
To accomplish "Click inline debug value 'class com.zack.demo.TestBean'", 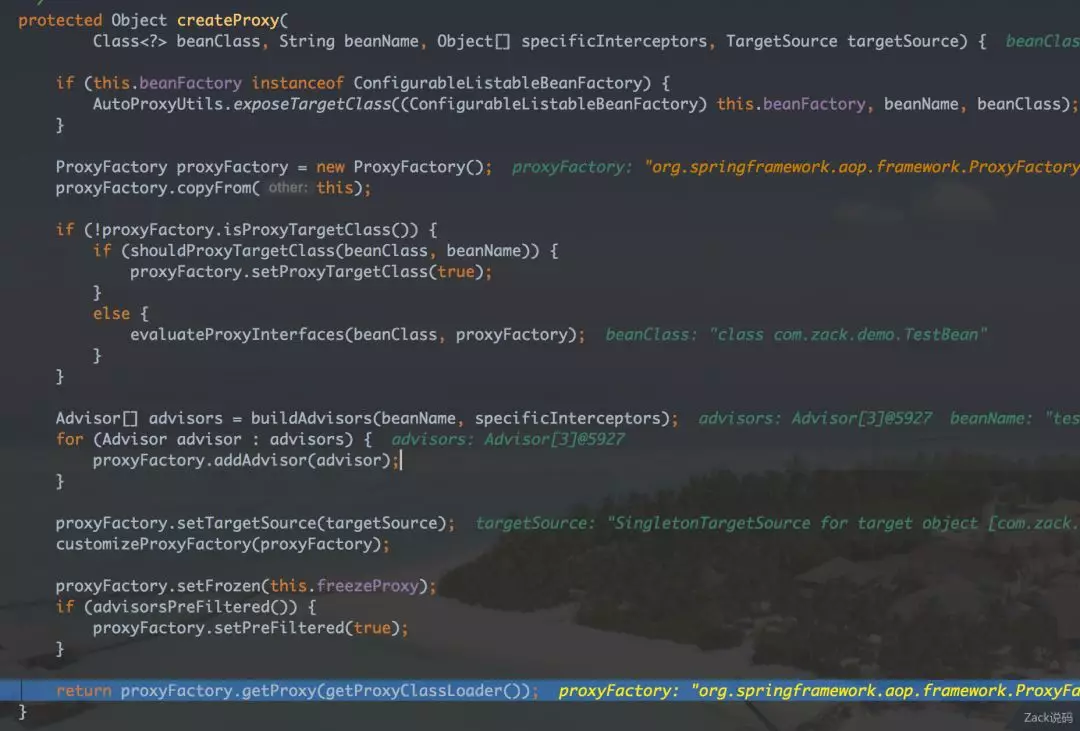I will [x=849, y=334].
